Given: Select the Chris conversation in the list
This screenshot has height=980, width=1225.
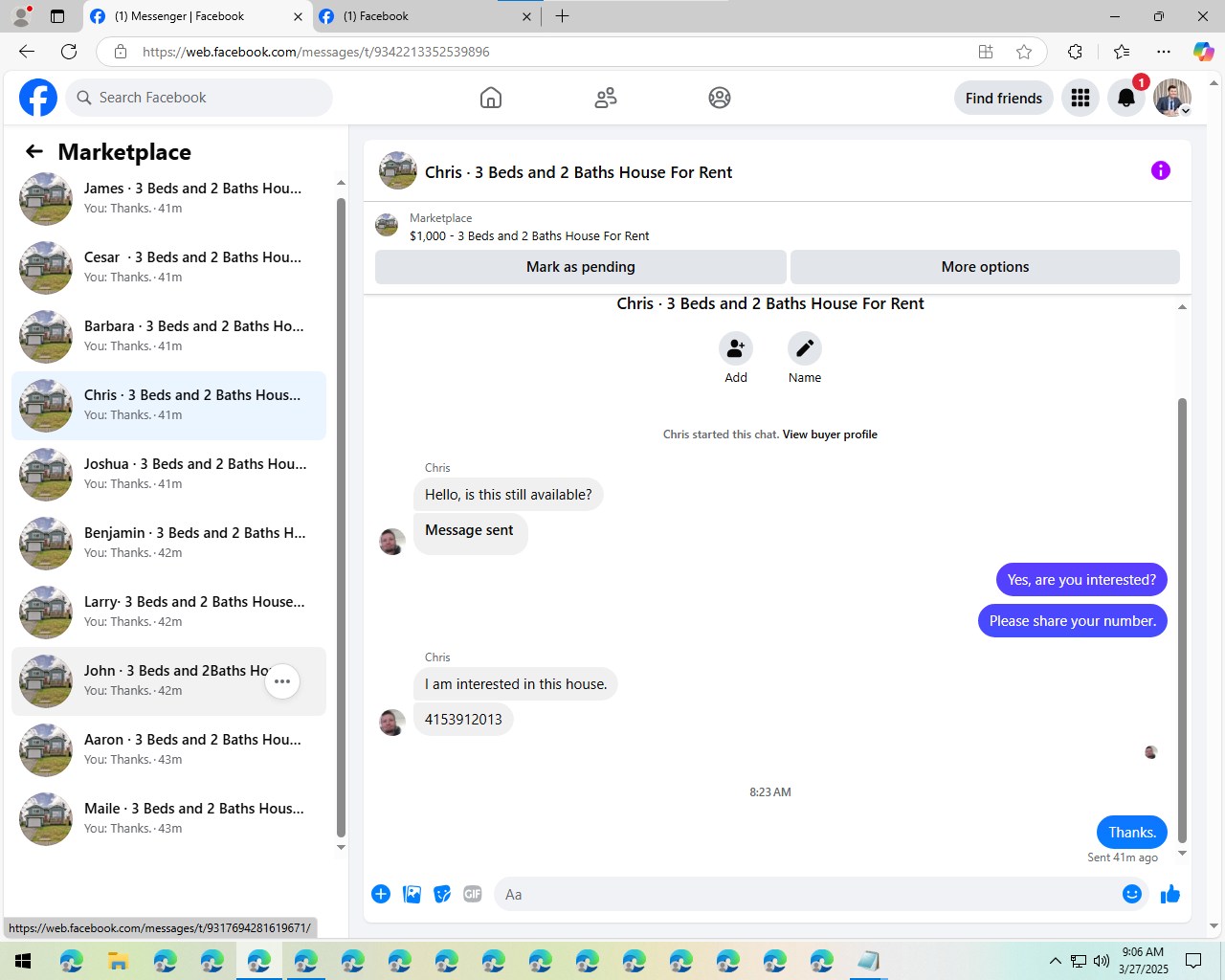Looking at the screenshot, I should (168, 406).
